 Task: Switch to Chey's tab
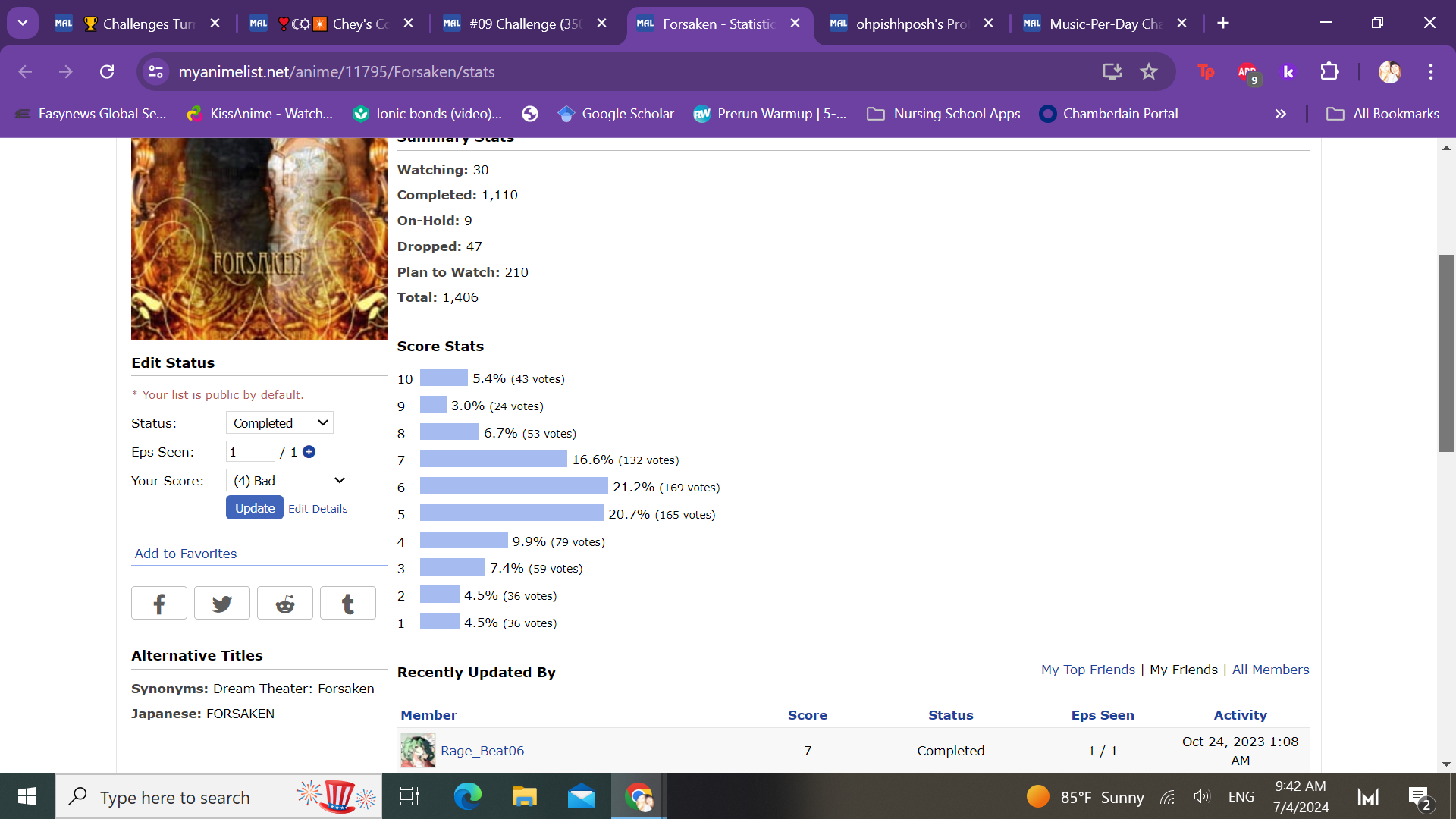point(332,24)
